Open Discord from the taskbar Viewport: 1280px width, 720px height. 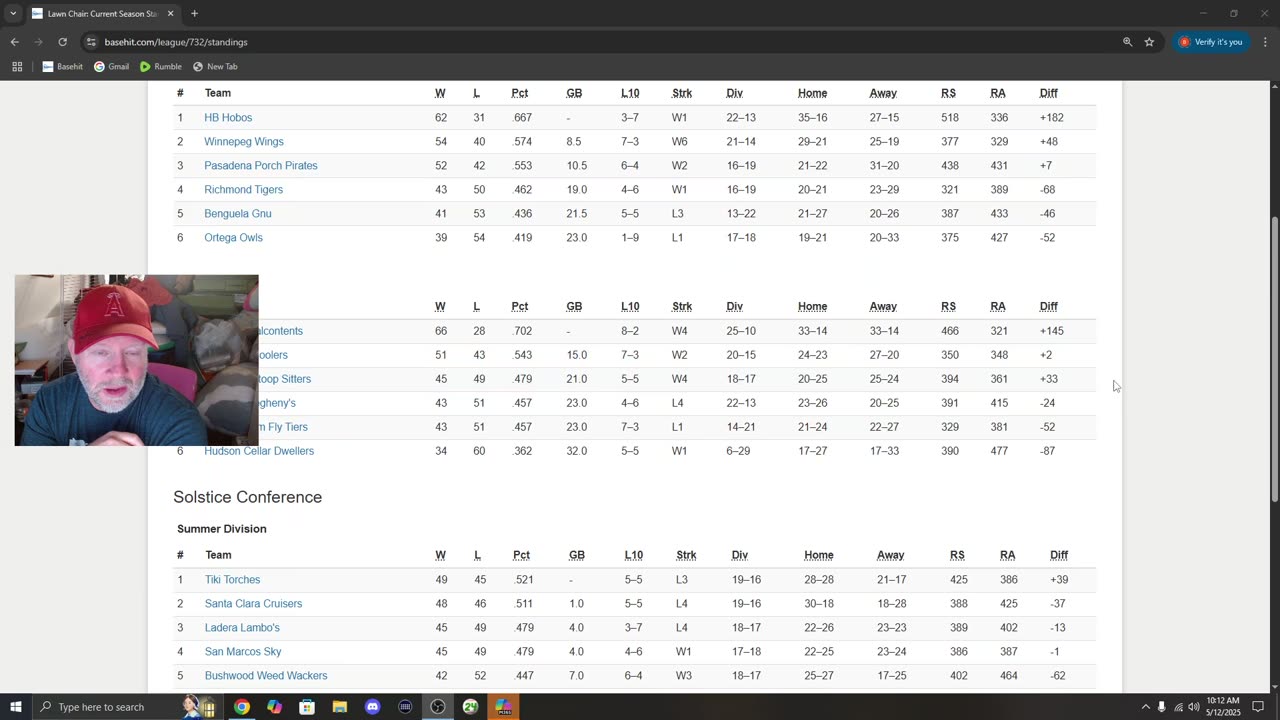372,707
